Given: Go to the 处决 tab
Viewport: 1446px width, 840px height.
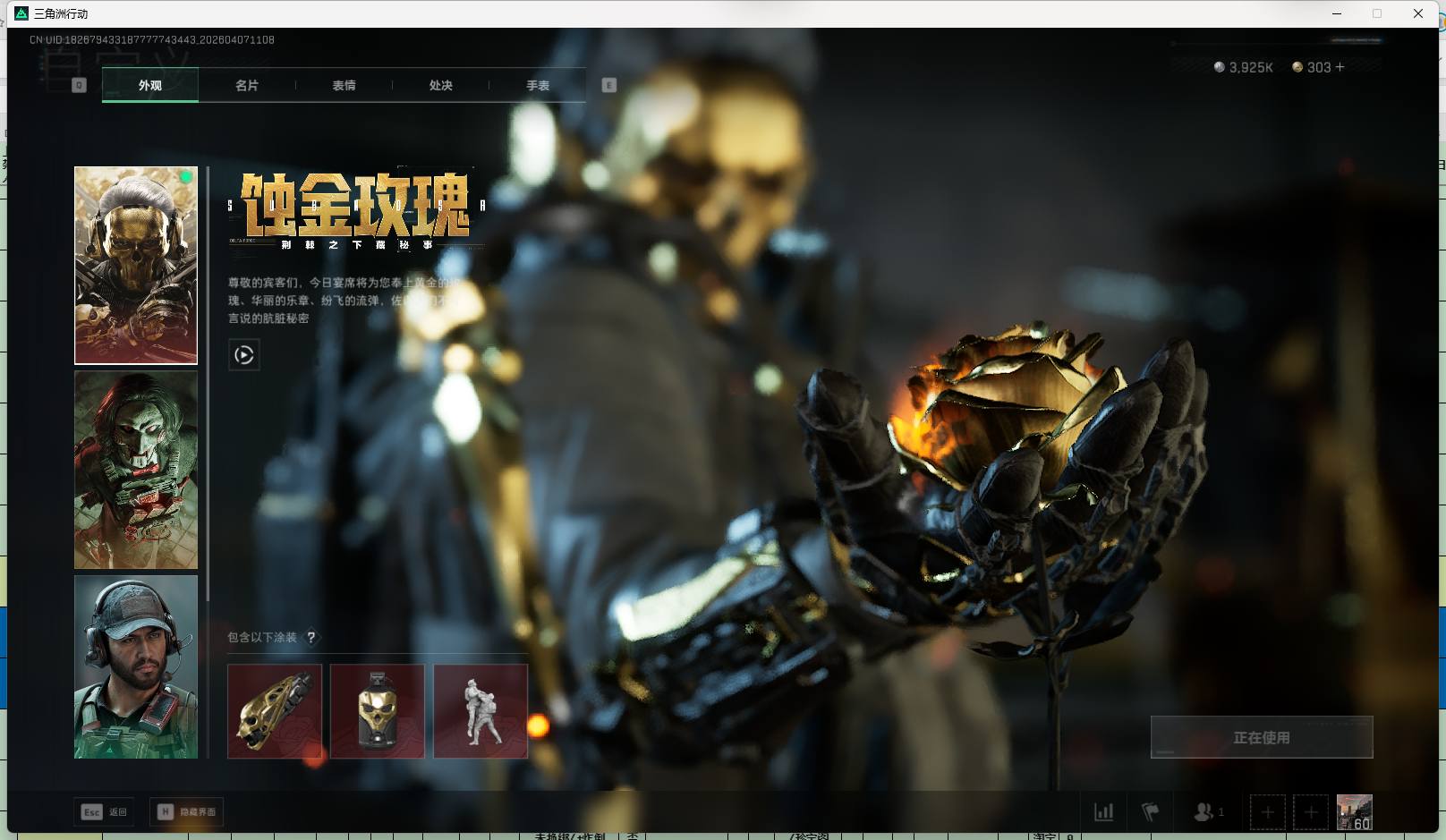Looking at the screenshot, I should pos(440,85).
